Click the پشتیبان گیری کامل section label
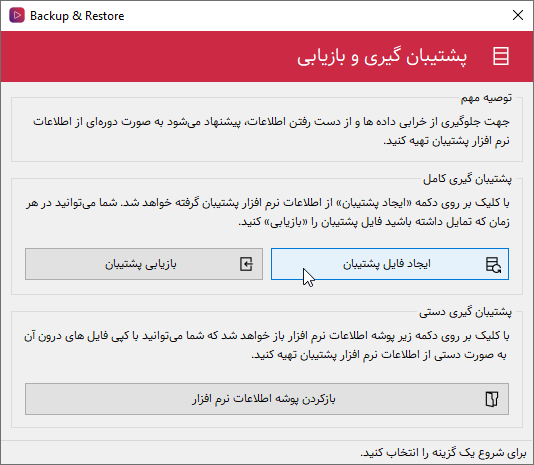This screenshot has width=534, height=465. click(467, 179)
